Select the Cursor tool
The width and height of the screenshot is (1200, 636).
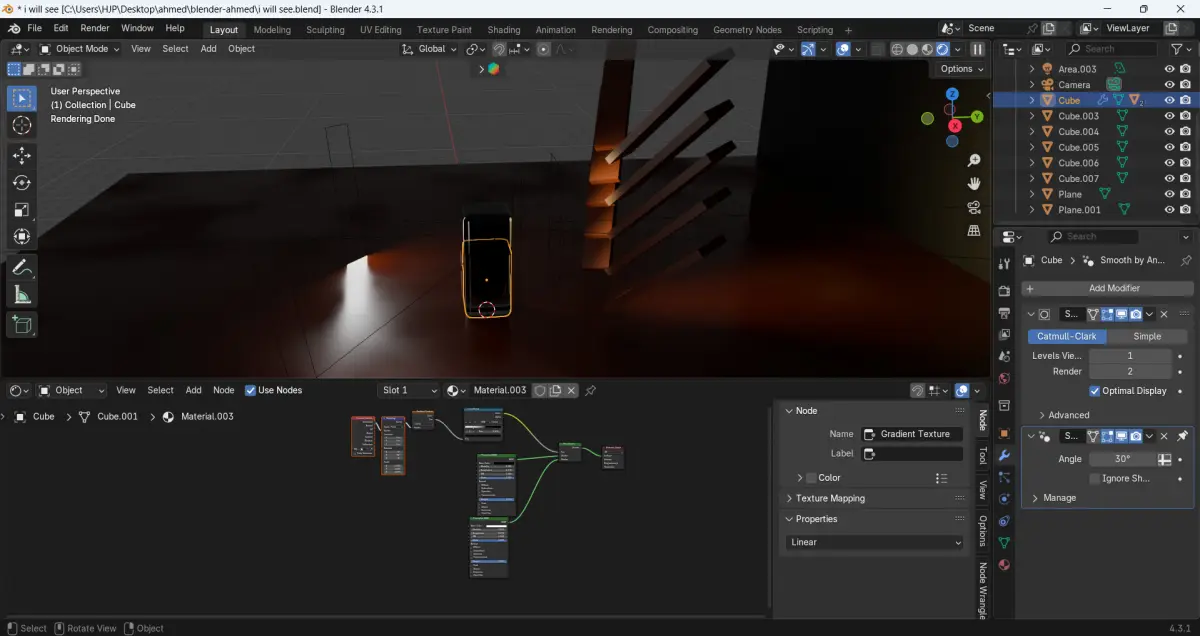22,125
